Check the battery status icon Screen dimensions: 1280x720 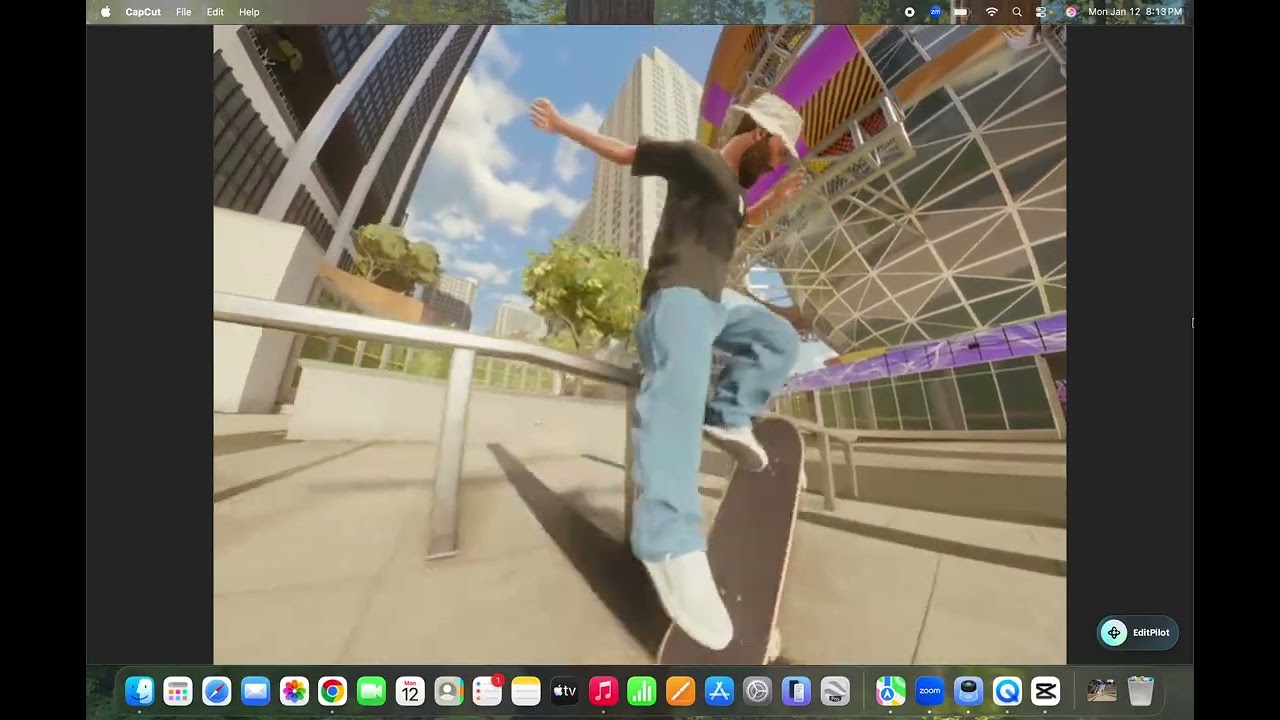[962, 12]
